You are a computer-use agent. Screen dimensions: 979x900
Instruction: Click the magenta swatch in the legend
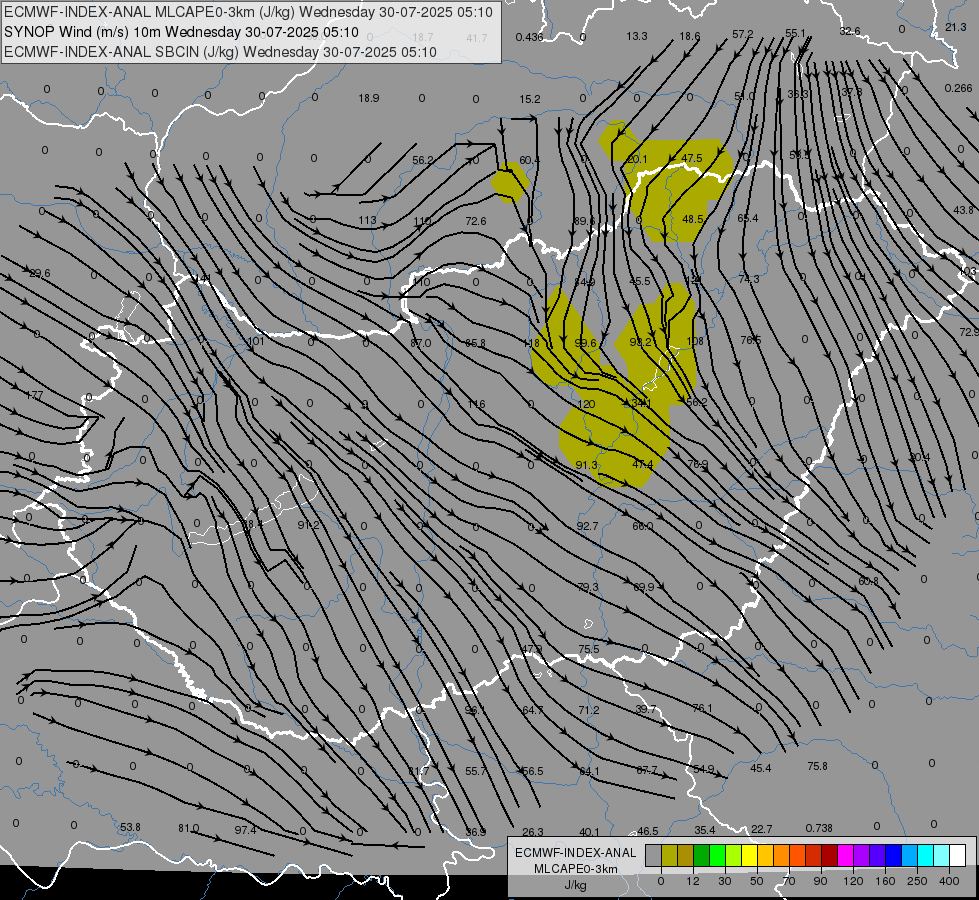coord(846,855)
